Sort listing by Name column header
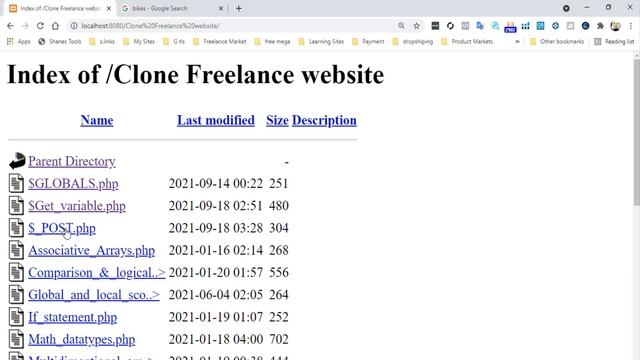The image size is (640, 360). (97, 120)
